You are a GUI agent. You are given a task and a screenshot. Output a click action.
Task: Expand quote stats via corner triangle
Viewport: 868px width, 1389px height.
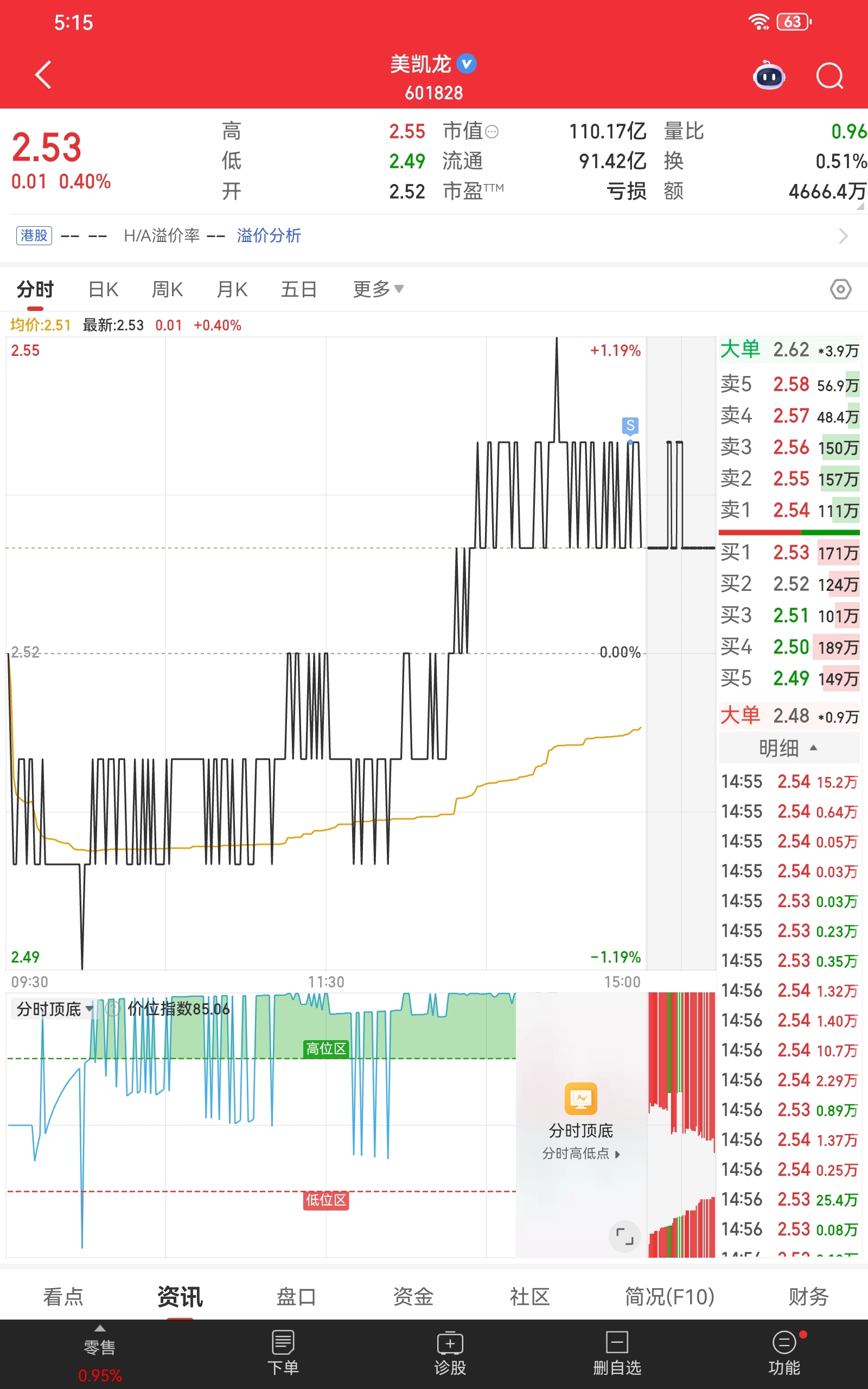[x=860, y=206]
